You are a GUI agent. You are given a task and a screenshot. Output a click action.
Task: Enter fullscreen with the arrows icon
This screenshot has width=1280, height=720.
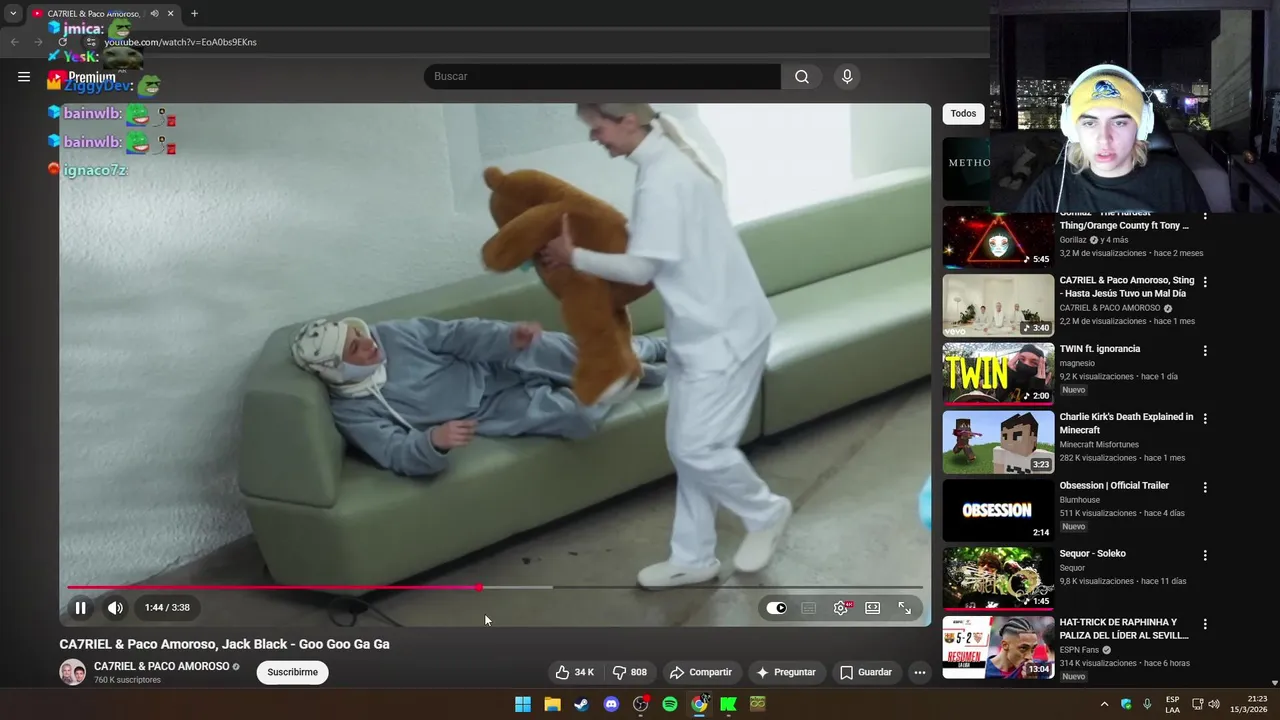[x=904, y=608]
